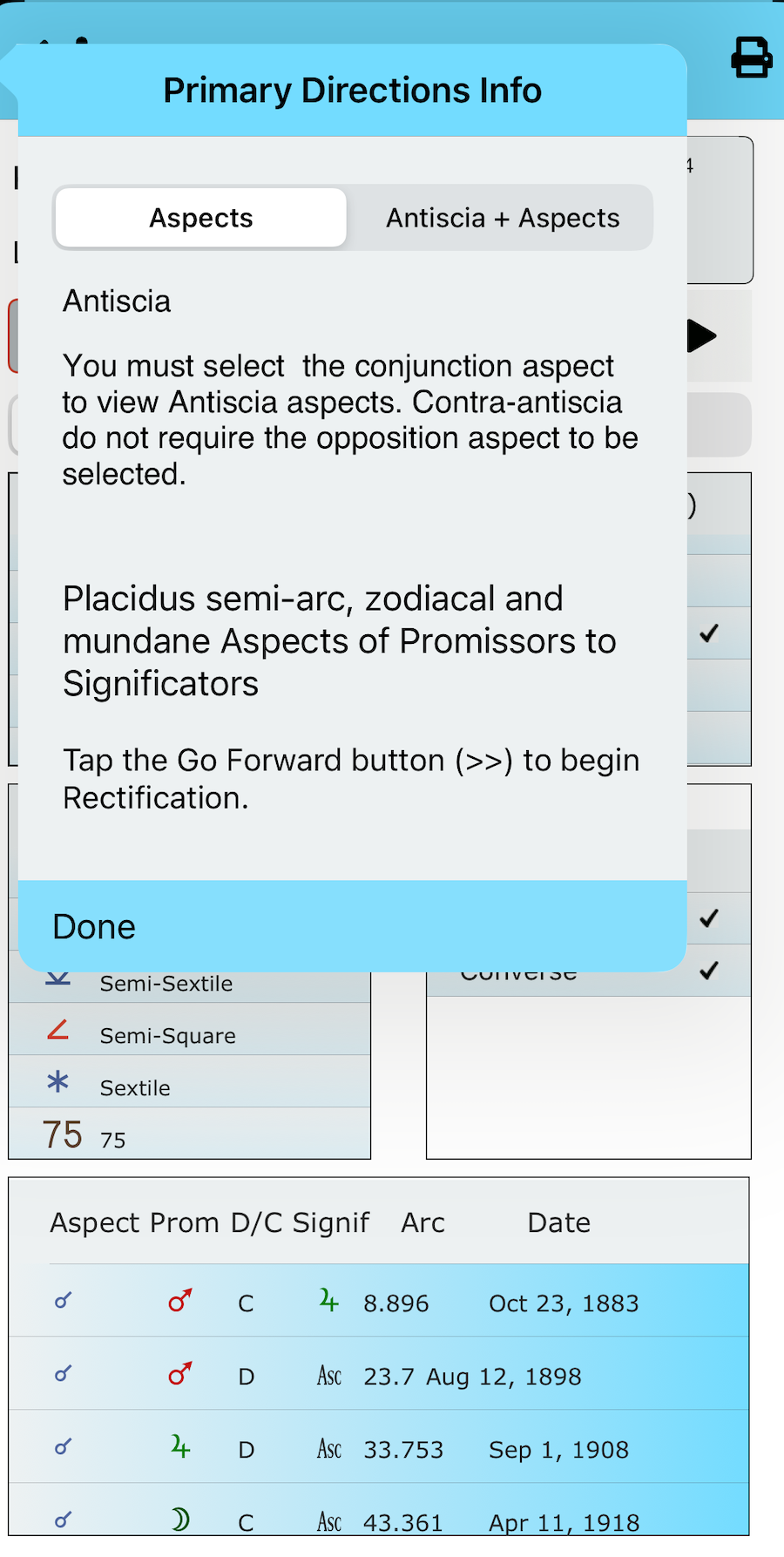Select the Semi-Square aspect label

pyautogui.click(x=167, y=1036)
